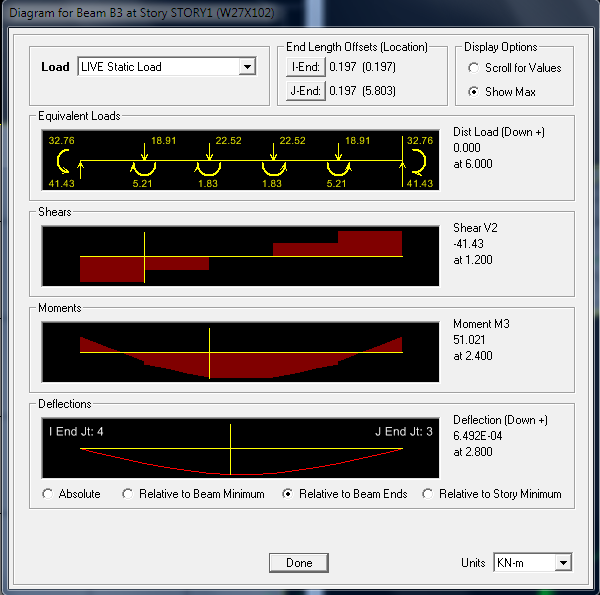The image size is (600, 595).
Task: Click the 'at 2.400' moment location text
Action: tap(473, 356)
